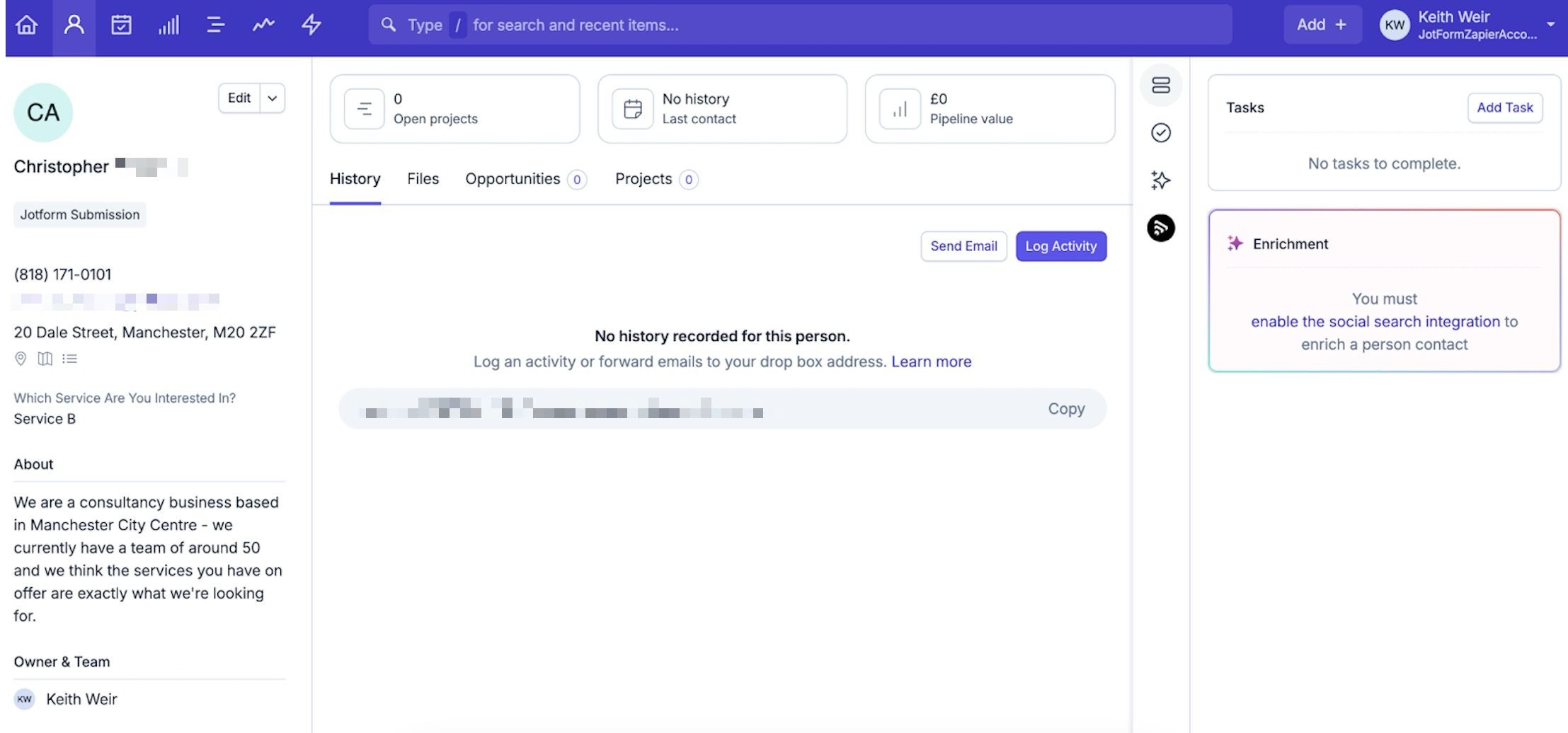Open the Add plus menu

1322,25
